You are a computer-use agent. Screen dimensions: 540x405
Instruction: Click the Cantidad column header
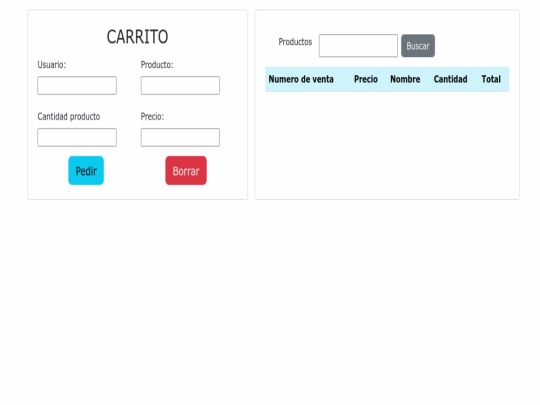(x=450, y=79)
